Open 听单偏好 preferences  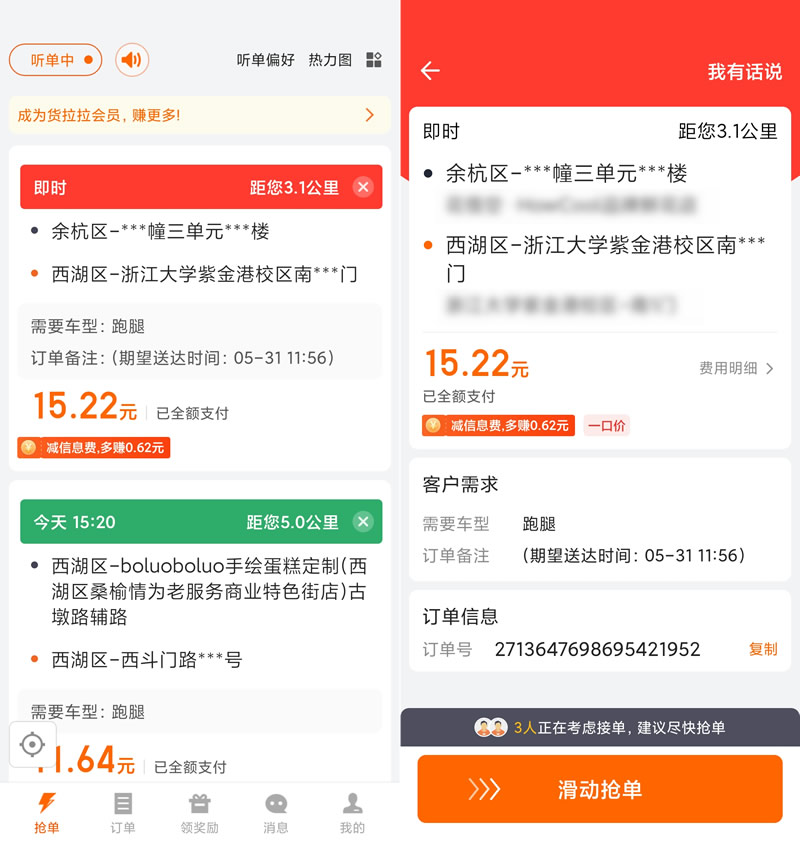click(x=265, y=60)
